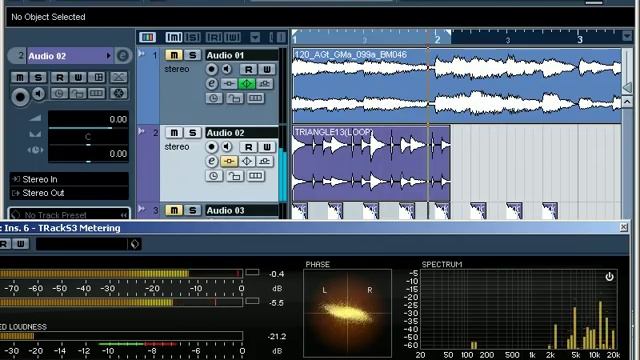Toggle inspector Mute button
Image resolution: width=640 pixels, height=360 pixels.
pos(19,77)
